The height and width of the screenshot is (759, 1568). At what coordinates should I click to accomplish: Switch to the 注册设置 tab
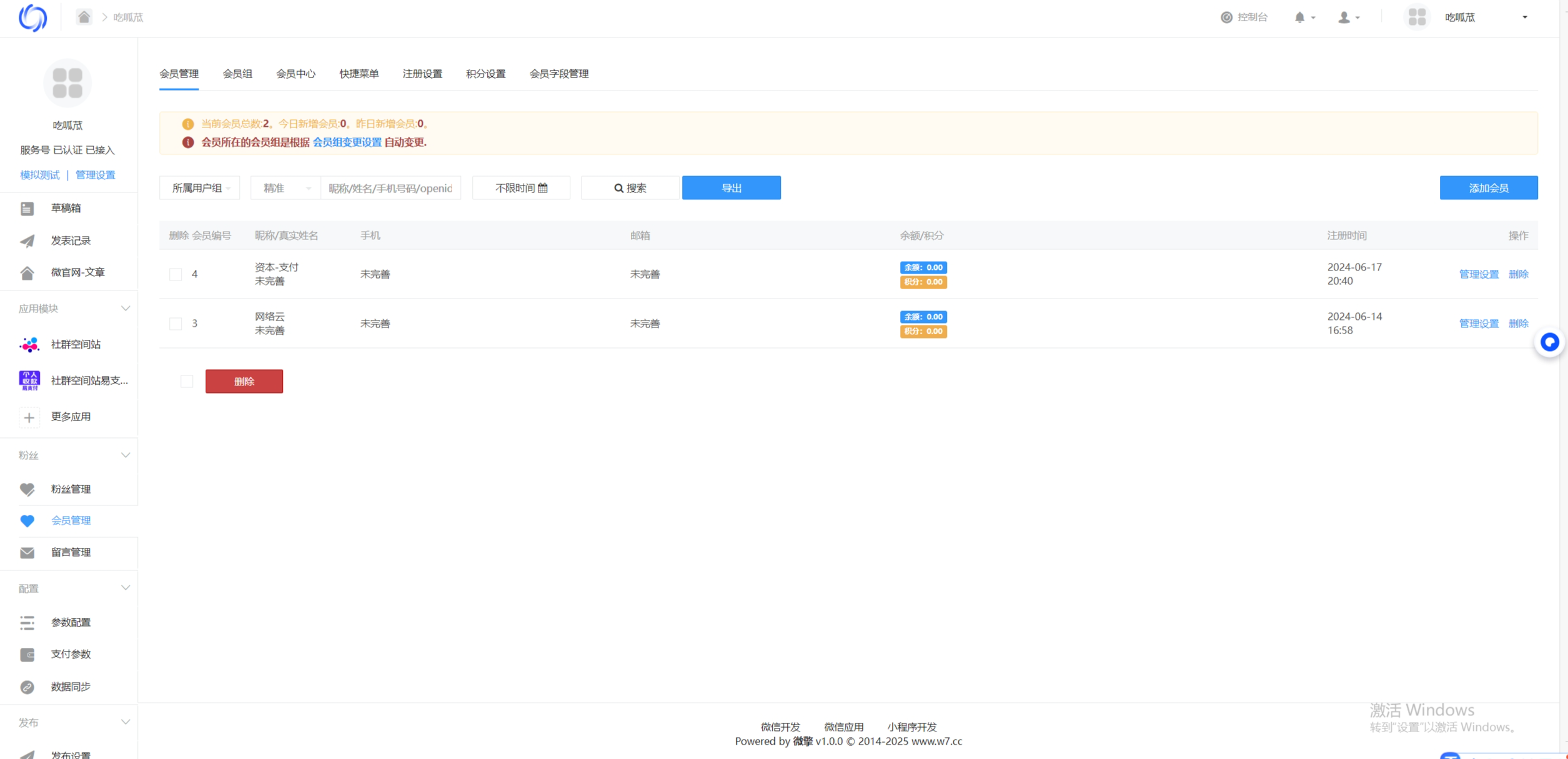[x=422, y=74]
